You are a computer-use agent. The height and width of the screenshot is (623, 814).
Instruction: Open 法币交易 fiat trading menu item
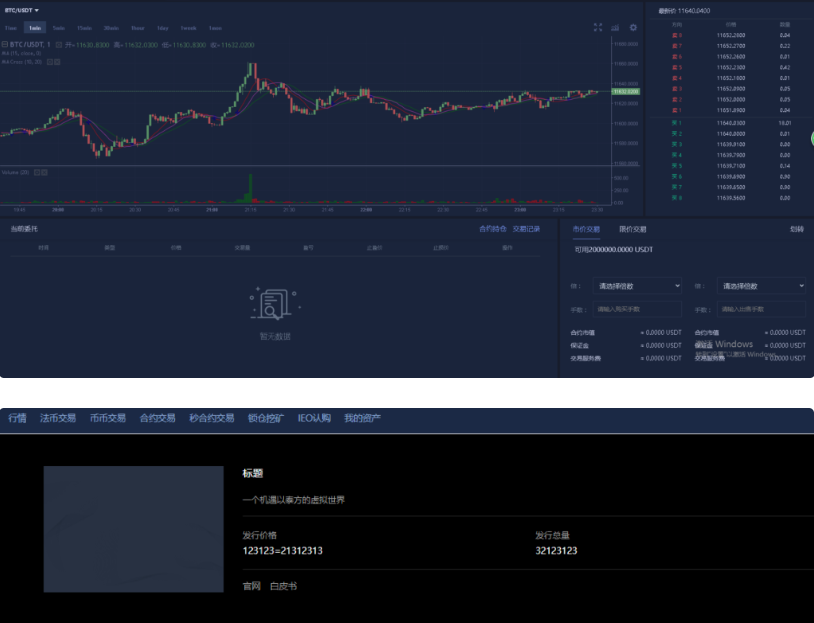tap(58, 418)
